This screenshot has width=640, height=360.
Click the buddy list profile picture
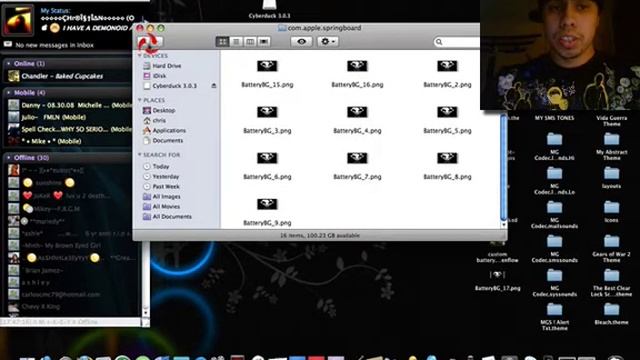click(x=18, y=20)
